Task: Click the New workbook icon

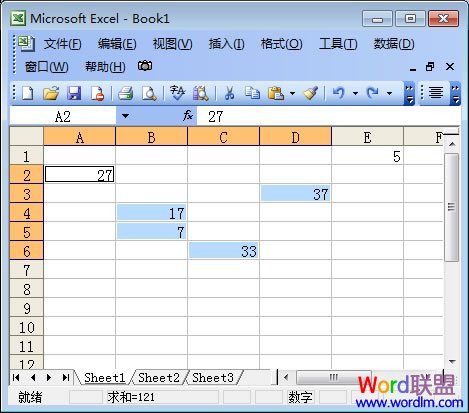Action: point(27,93)
